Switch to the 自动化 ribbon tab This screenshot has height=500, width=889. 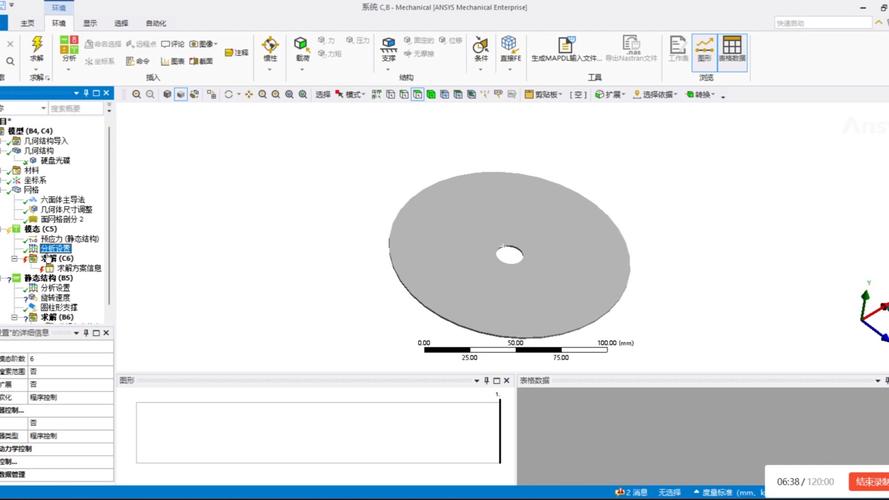coord(156,23)
